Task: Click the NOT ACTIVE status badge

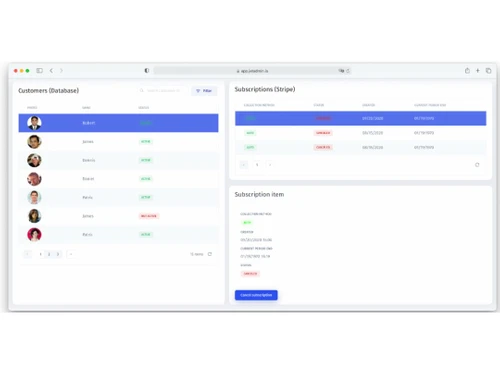Action: pyautogui.click(x=149, y=216)
